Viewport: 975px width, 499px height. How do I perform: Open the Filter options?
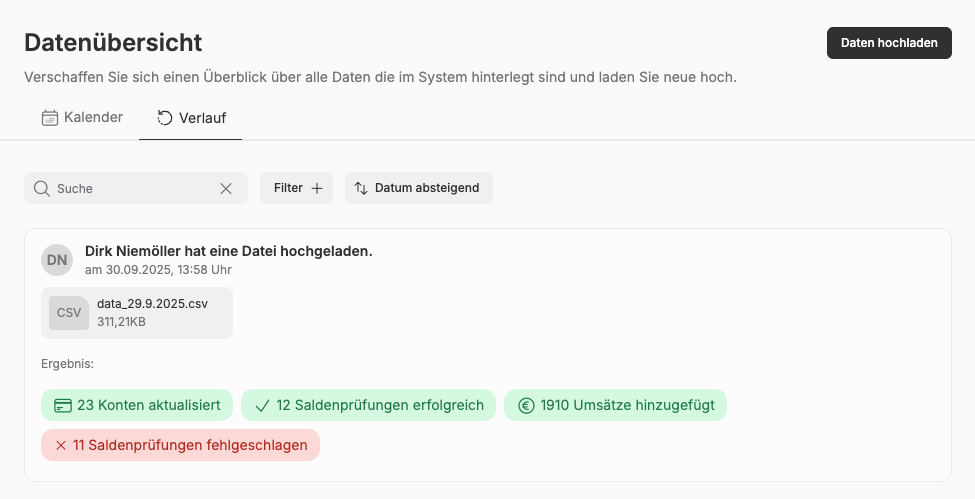point(296,188)
